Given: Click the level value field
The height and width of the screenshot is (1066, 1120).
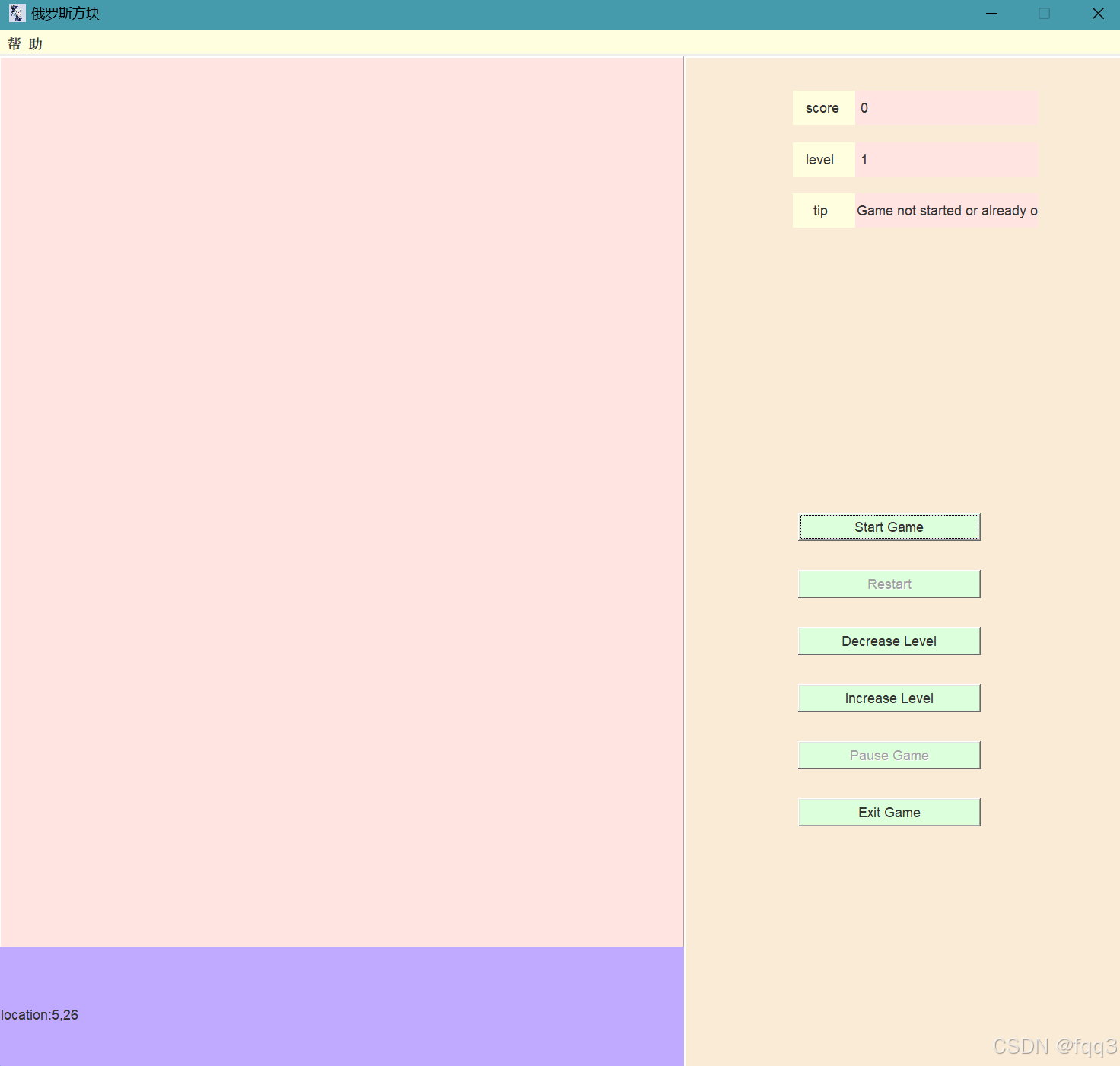Looking at the screenshot, I should (x=947, y=160).
